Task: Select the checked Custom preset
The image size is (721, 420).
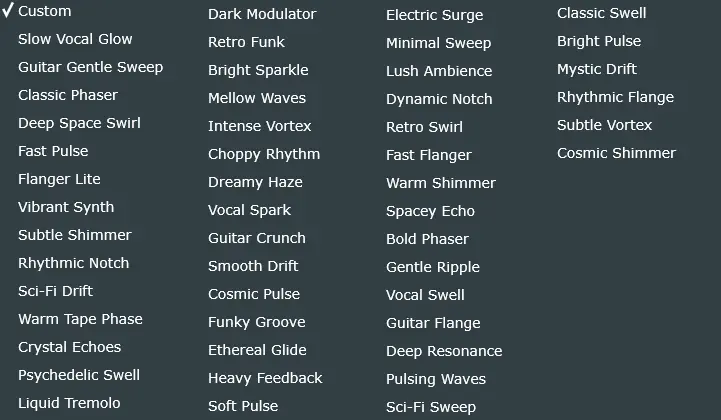Action: [x=45, y=11]
